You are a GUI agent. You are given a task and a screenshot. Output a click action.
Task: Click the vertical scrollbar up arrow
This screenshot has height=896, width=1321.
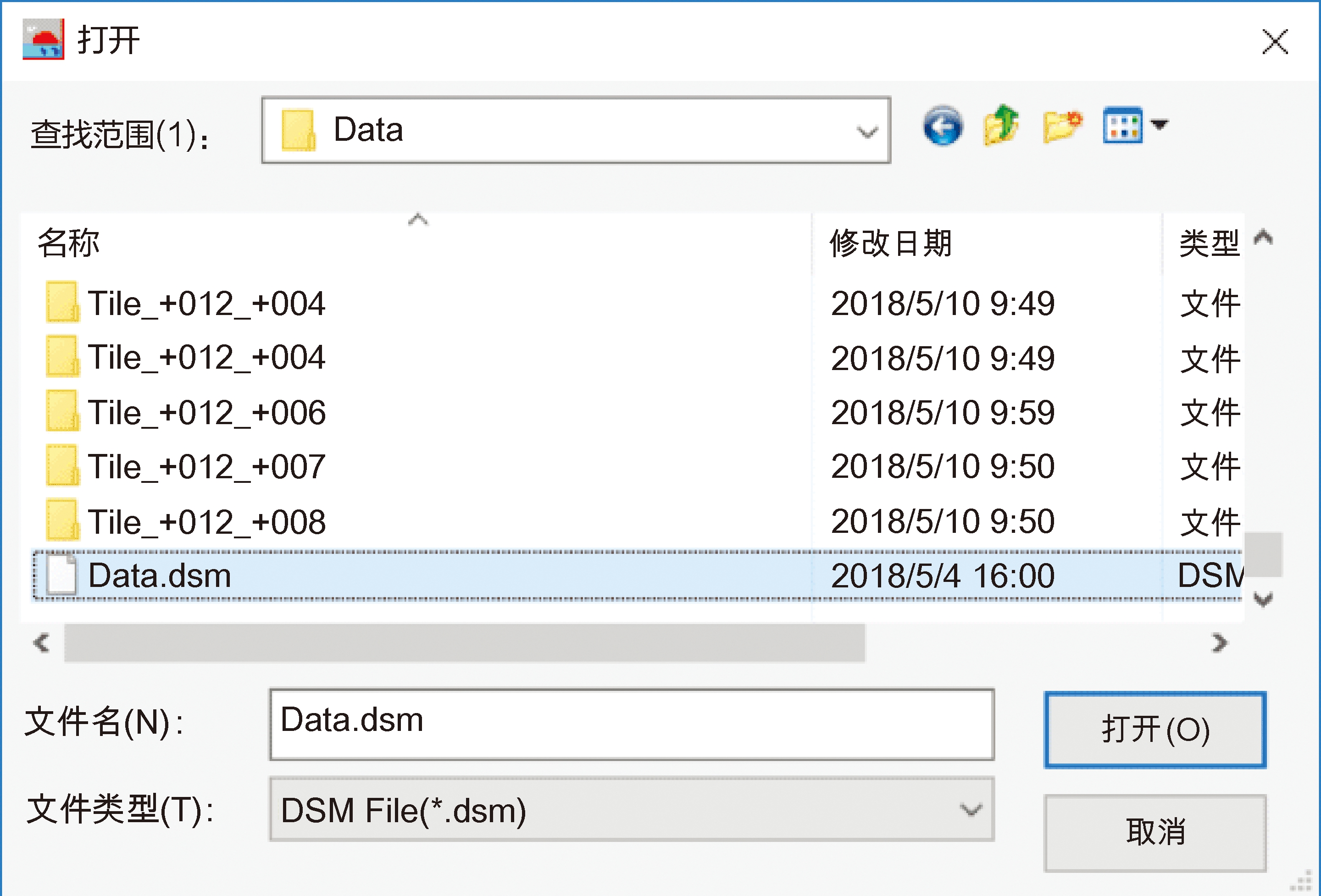(1263, 237)
